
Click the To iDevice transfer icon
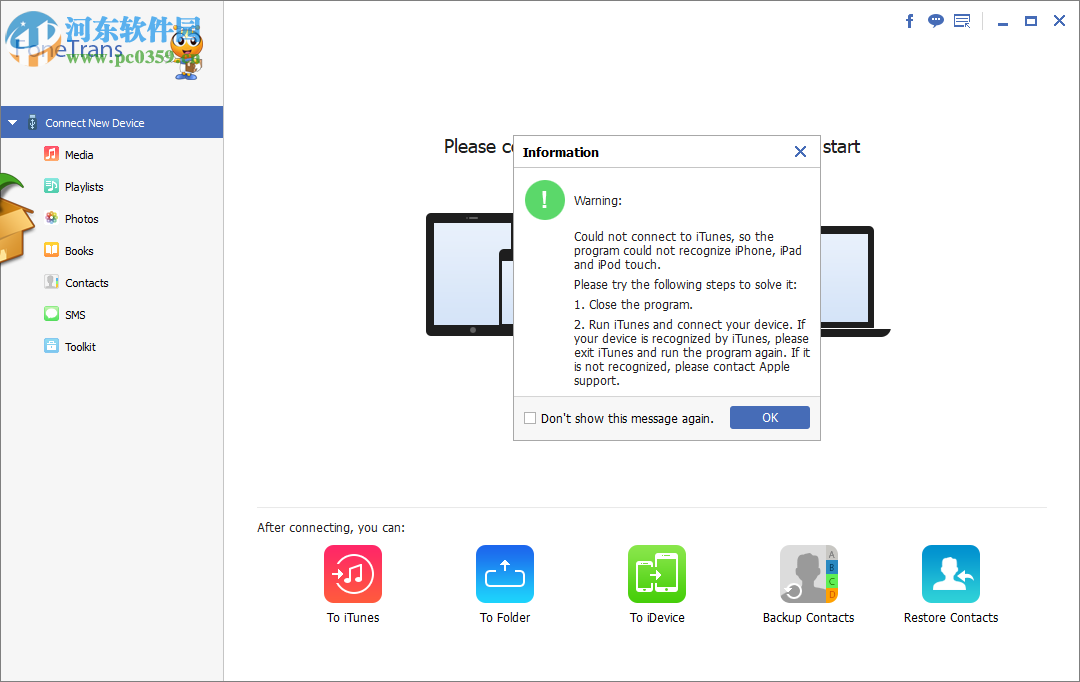pyautogui.click(x=657, y=574)
